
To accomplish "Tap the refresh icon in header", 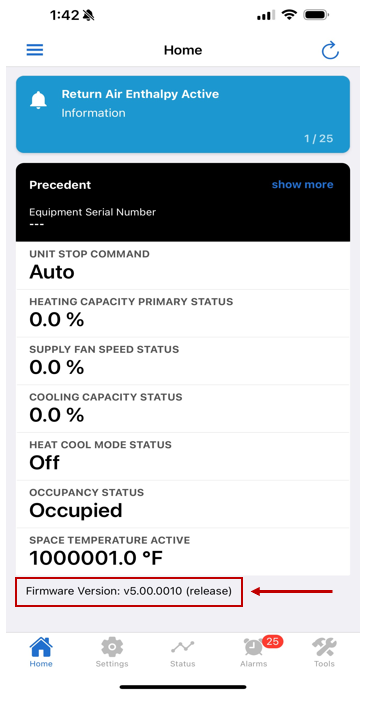I will (x=330, y=50).
